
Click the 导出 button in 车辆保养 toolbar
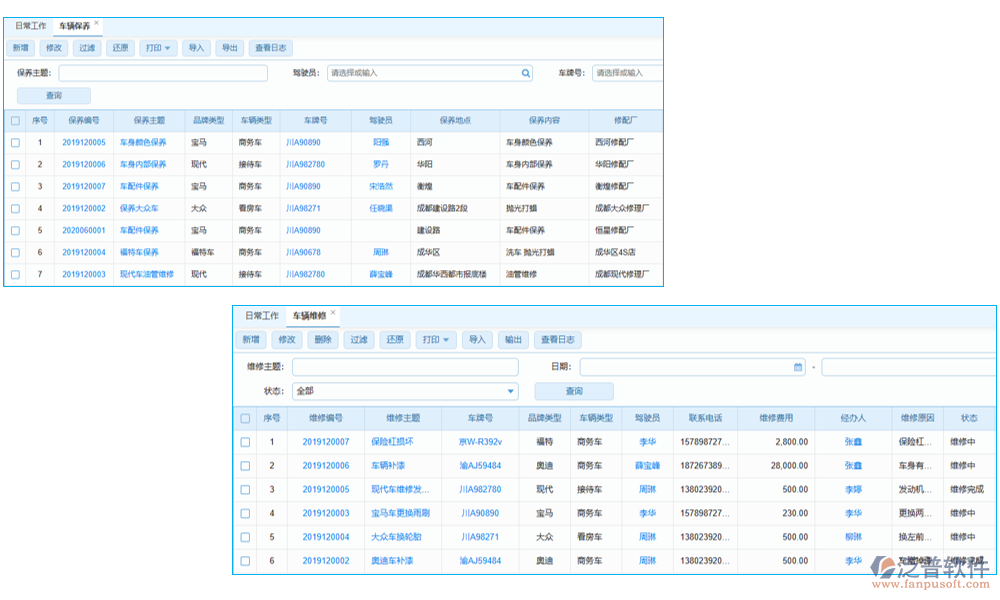[x=230, y=47]
